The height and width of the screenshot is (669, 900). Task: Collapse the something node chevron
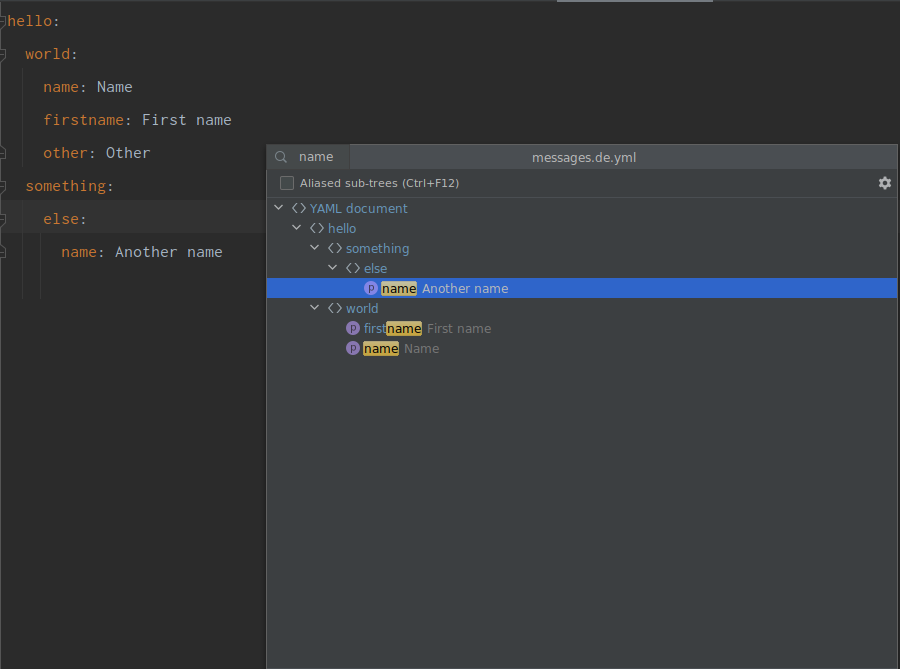315,248
